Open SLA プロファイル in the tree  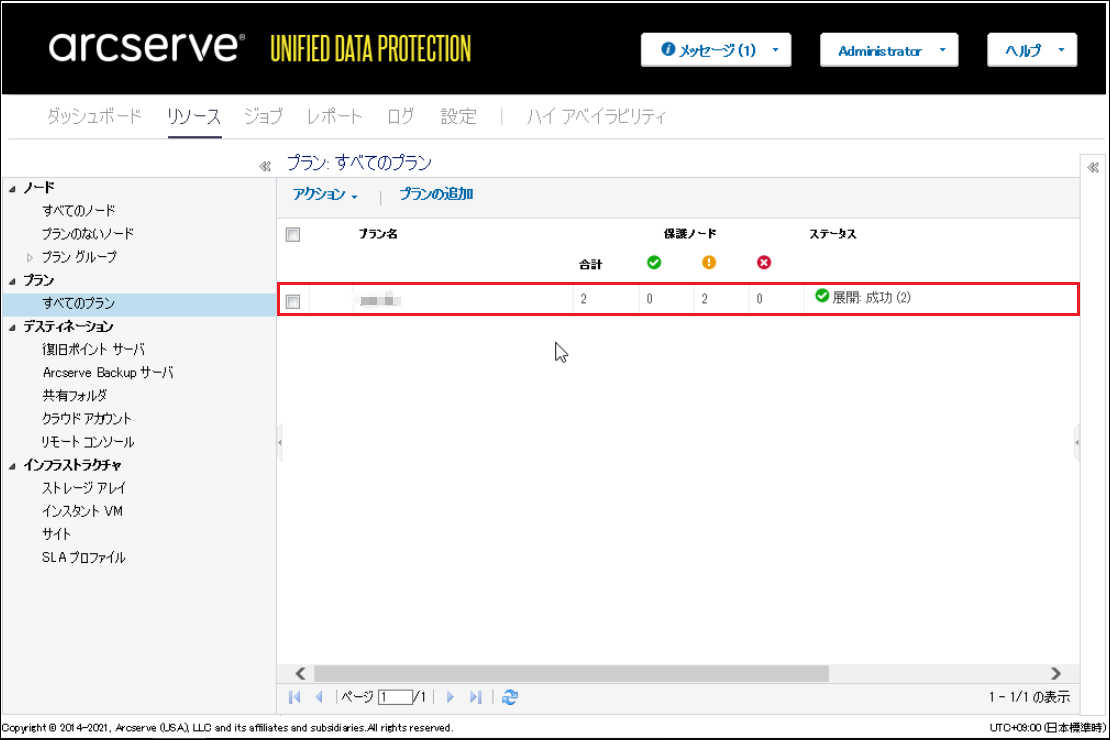[x=84, y=557]
